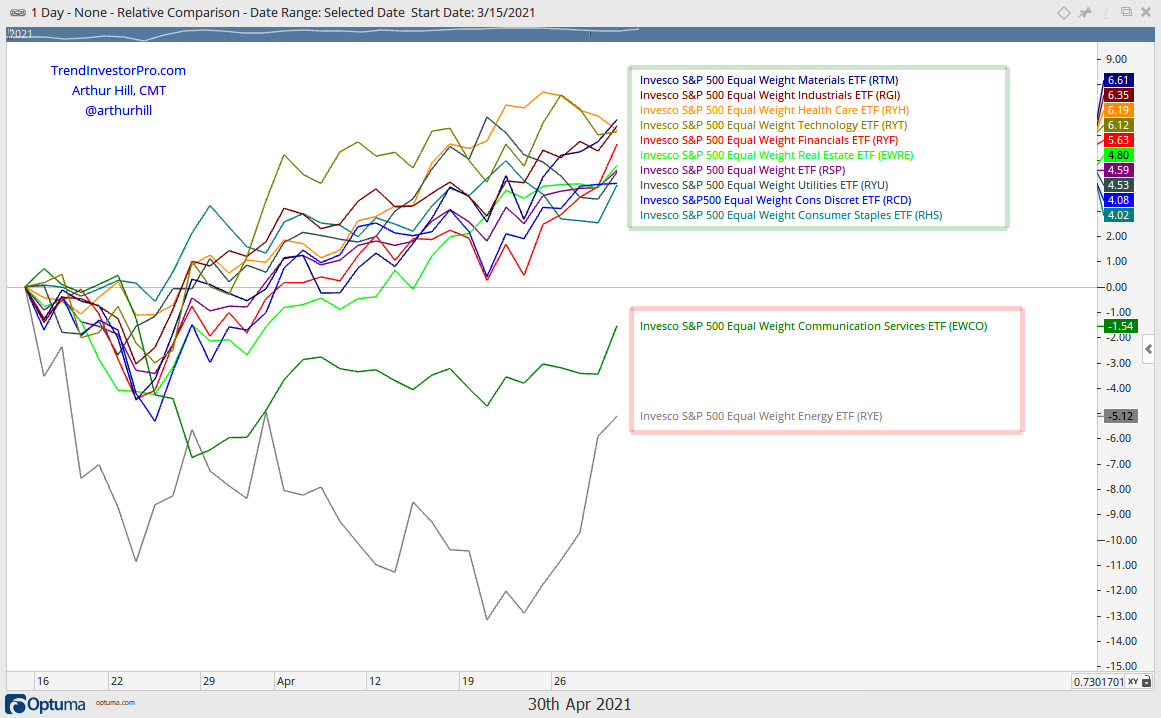Click the 26 date axis label
Screen dimensions: 1161x718
(x=560, y=681)
